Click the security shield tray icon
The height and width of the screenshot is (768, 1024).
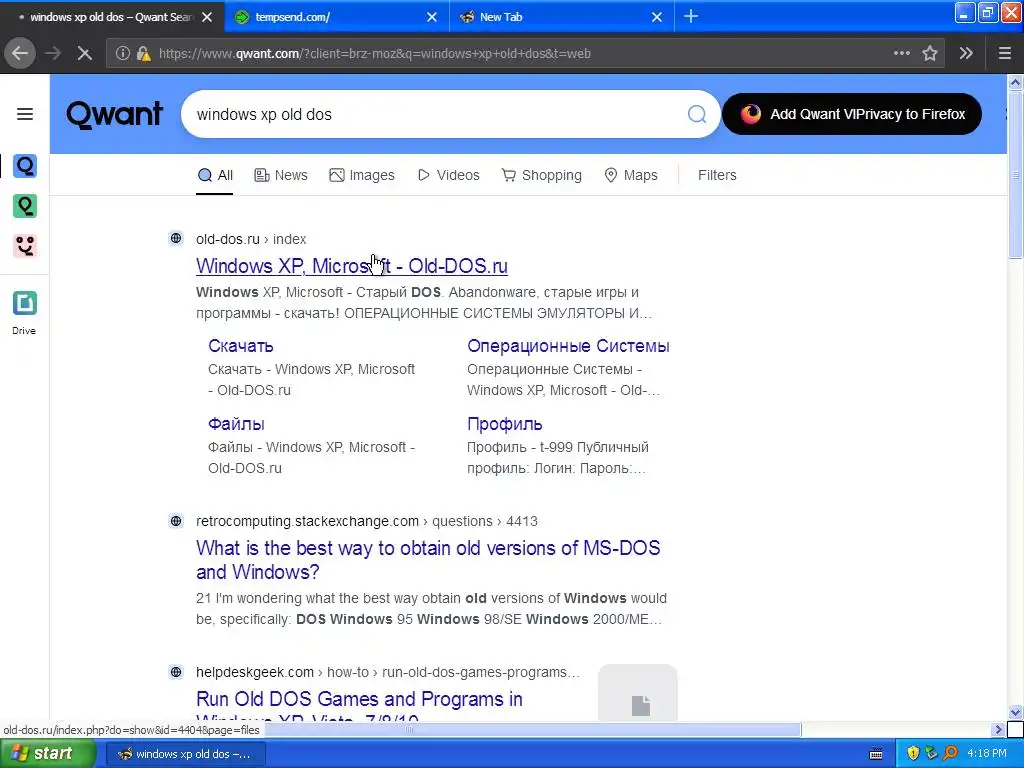913,754
